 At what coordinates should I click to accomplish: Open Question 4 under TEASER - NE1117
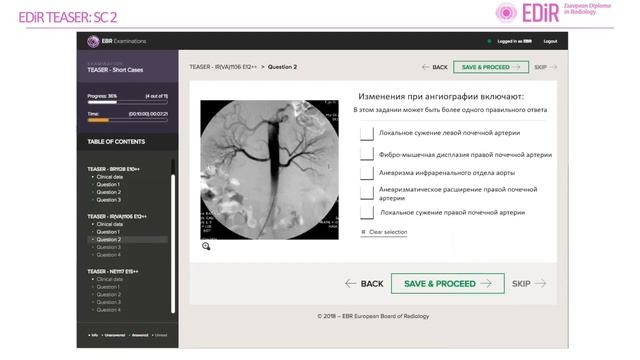point(109,310)
